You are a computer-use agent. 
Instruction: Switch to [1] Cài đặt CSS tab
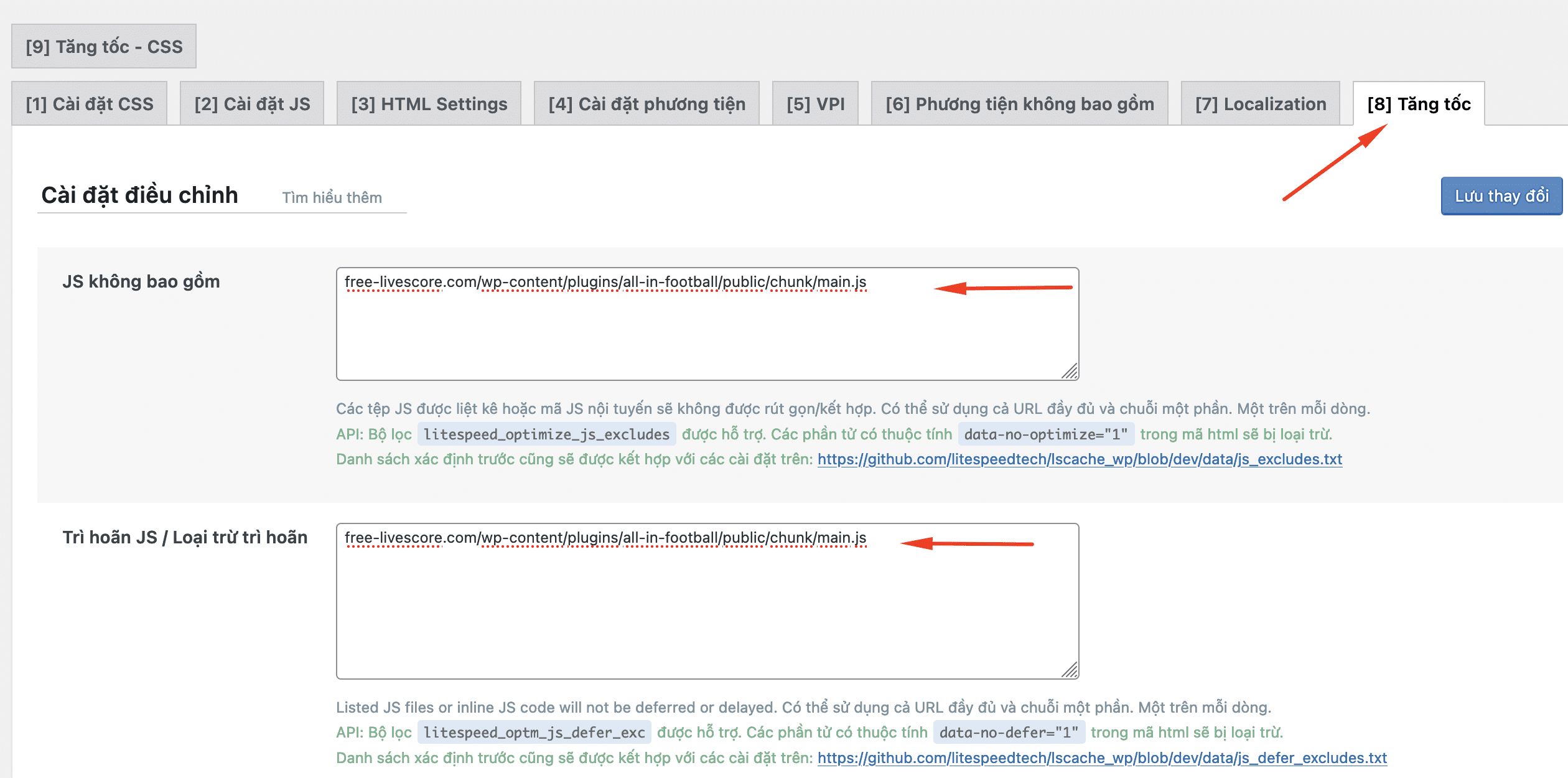(90, 104)
